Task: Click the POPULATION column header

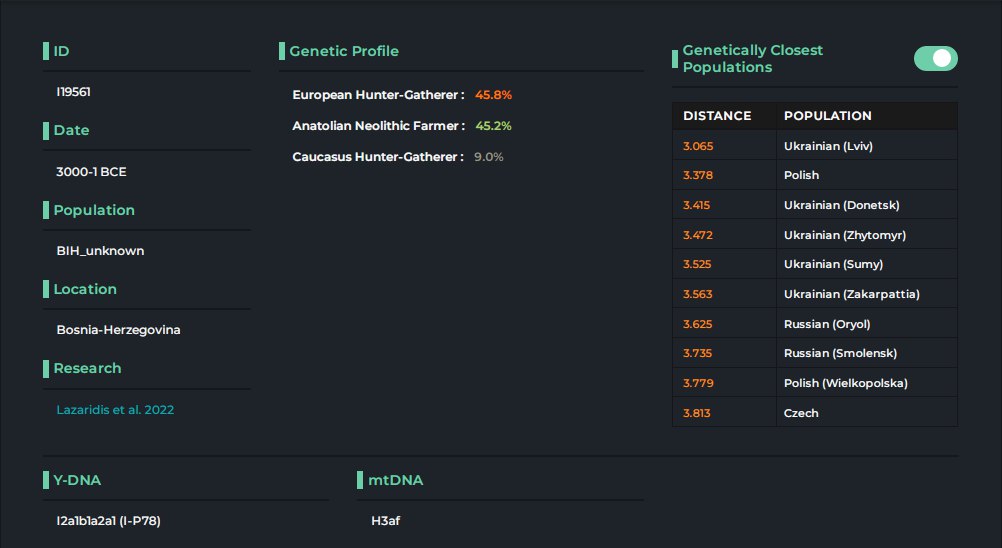Action: point(827,116)
